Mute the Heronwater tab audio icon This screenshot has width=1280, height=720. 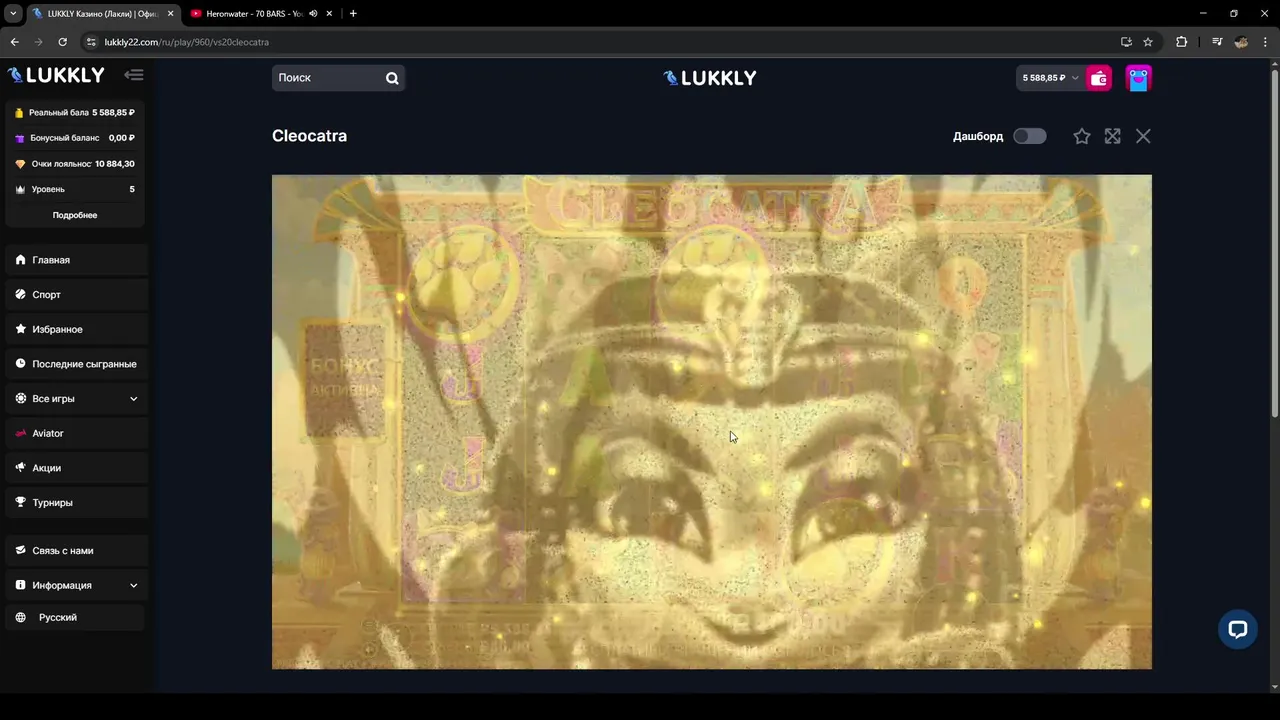(313, 14)
